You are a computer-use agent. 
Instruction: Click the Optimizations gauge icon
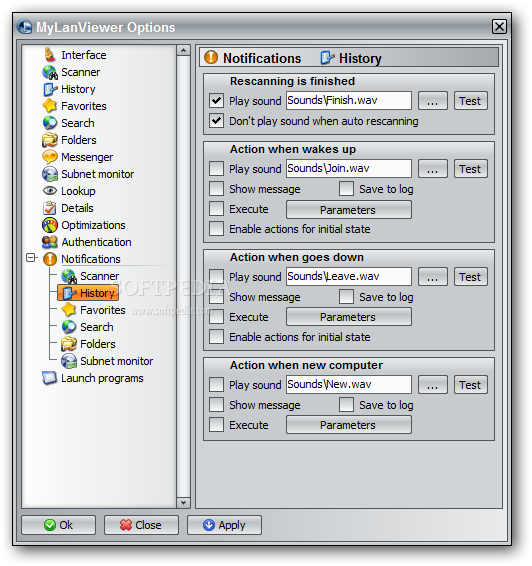(x=50, y=225)
